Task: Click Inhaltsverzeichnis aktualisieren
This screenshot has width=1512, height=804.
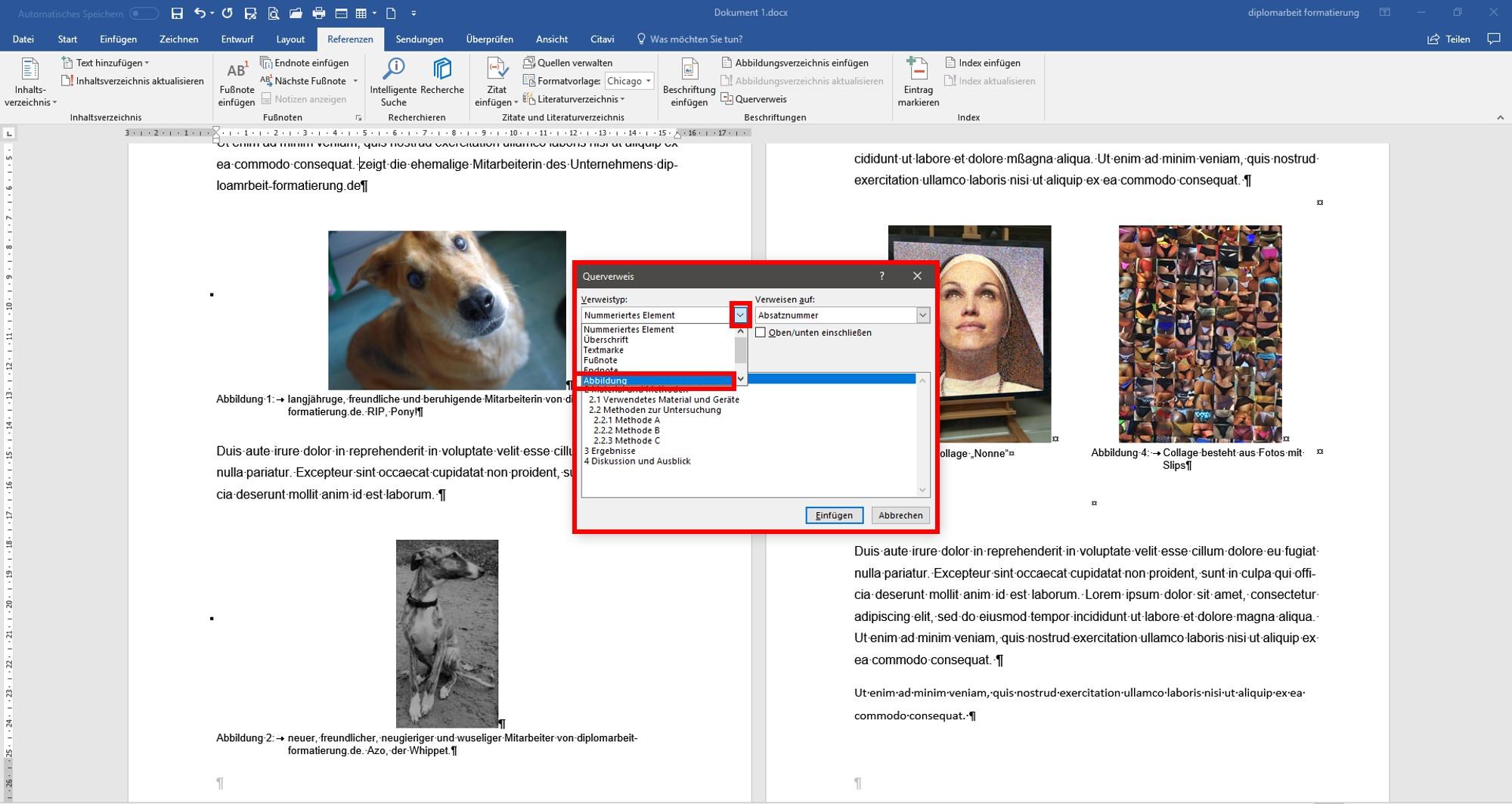Action: click(135, 80)
